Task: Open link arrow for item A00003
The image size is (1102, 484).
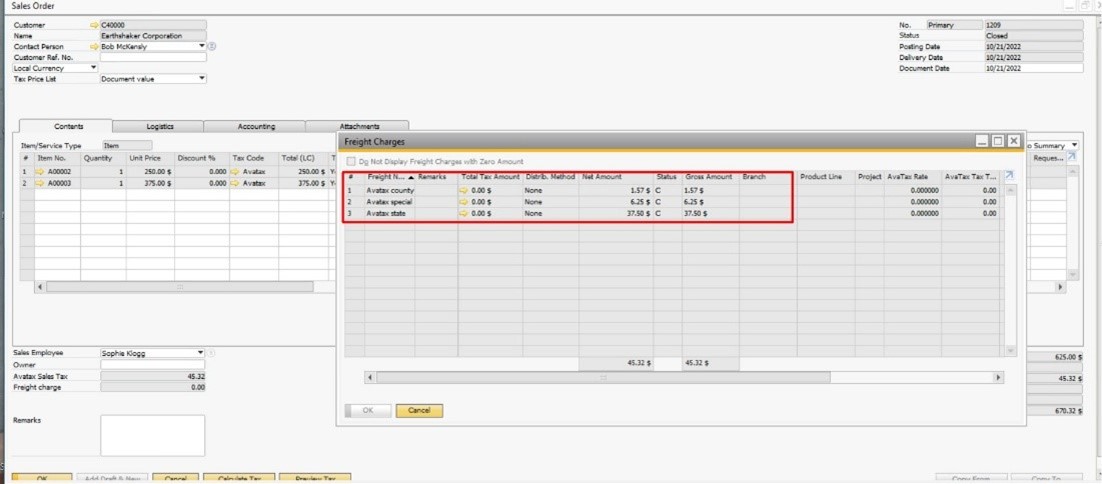Action: pyautogui.click(x=40, y=183)
